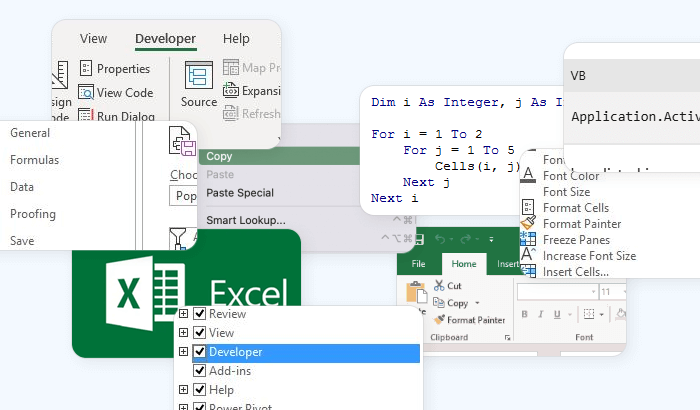Expand the Developer tree node
This screenshot has width=700, height=410.
tap(183, 352)
